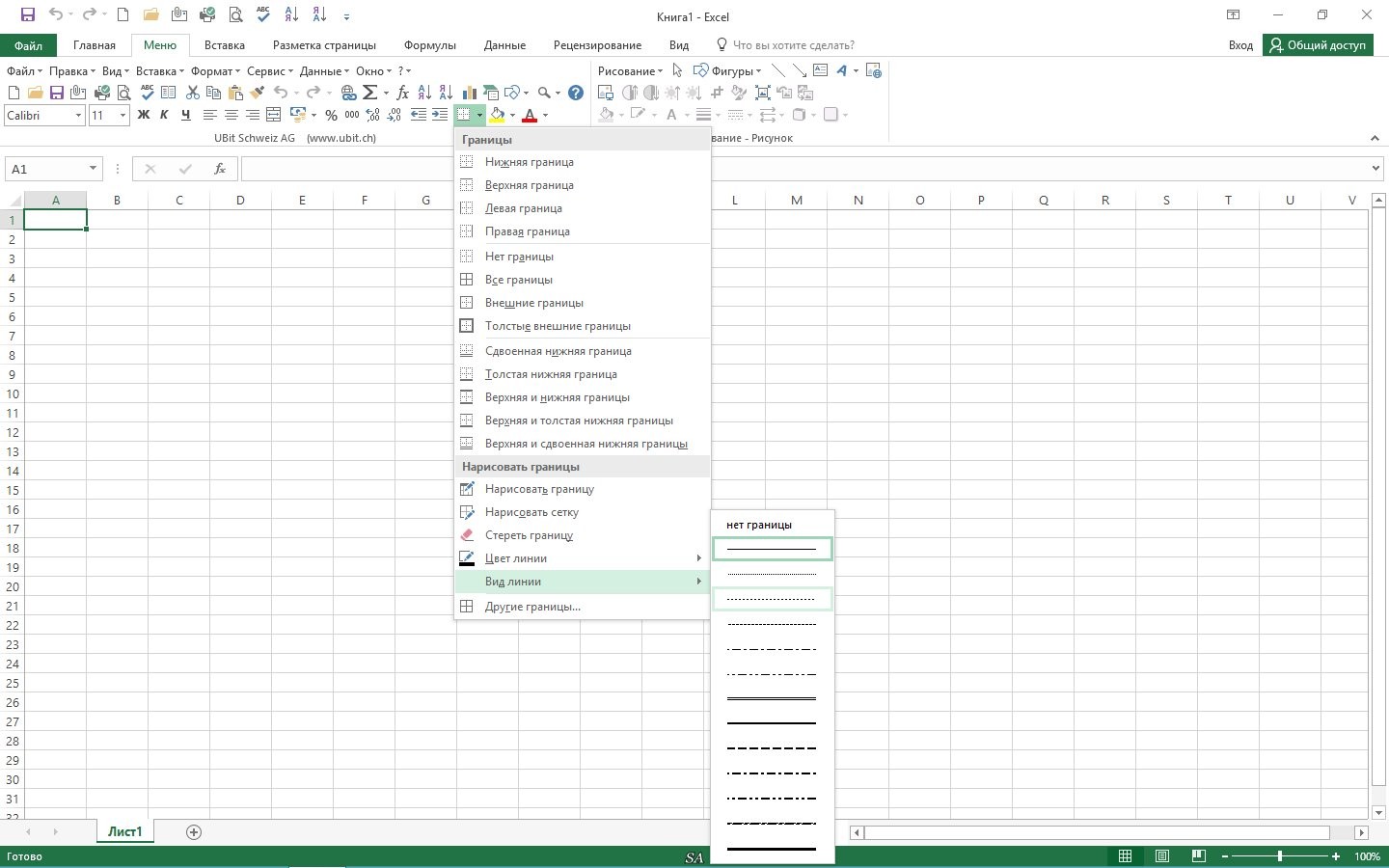Select the double line border style
The height and width of the screenshot is (868, 1389).
(771, 698)
